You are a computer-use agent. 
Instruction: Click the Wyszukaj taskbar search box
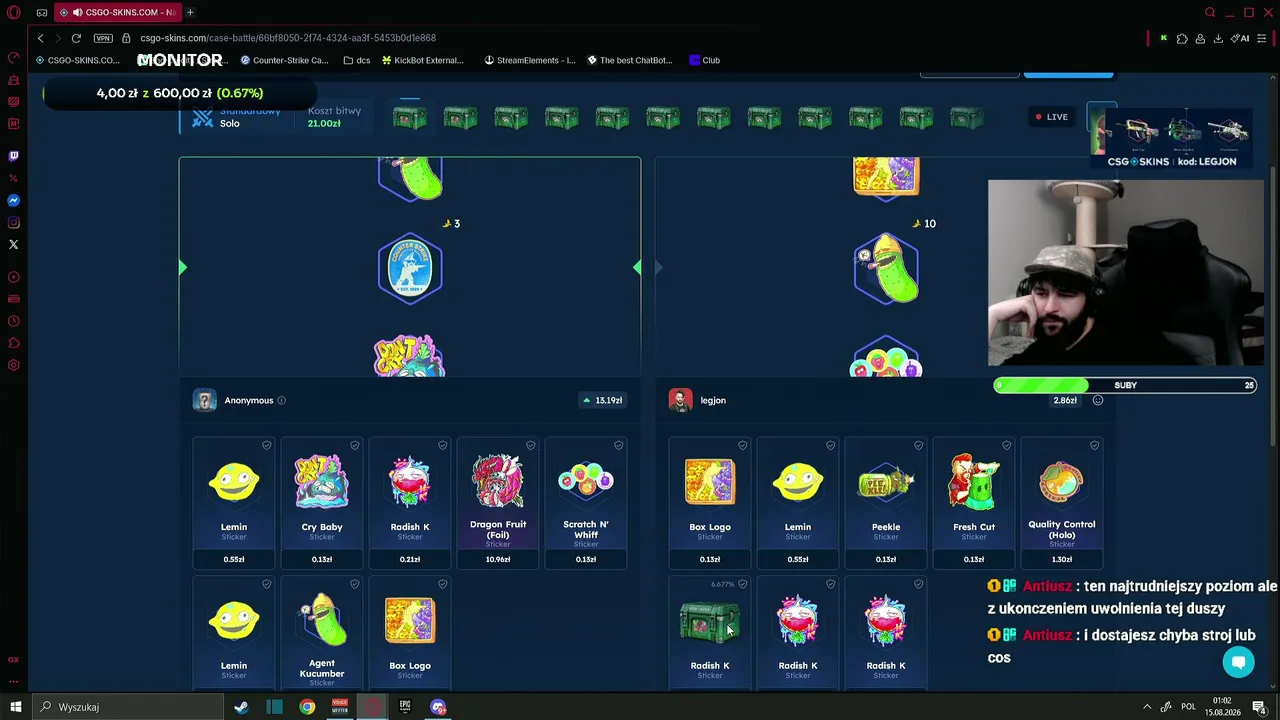[x=130, y=707]
